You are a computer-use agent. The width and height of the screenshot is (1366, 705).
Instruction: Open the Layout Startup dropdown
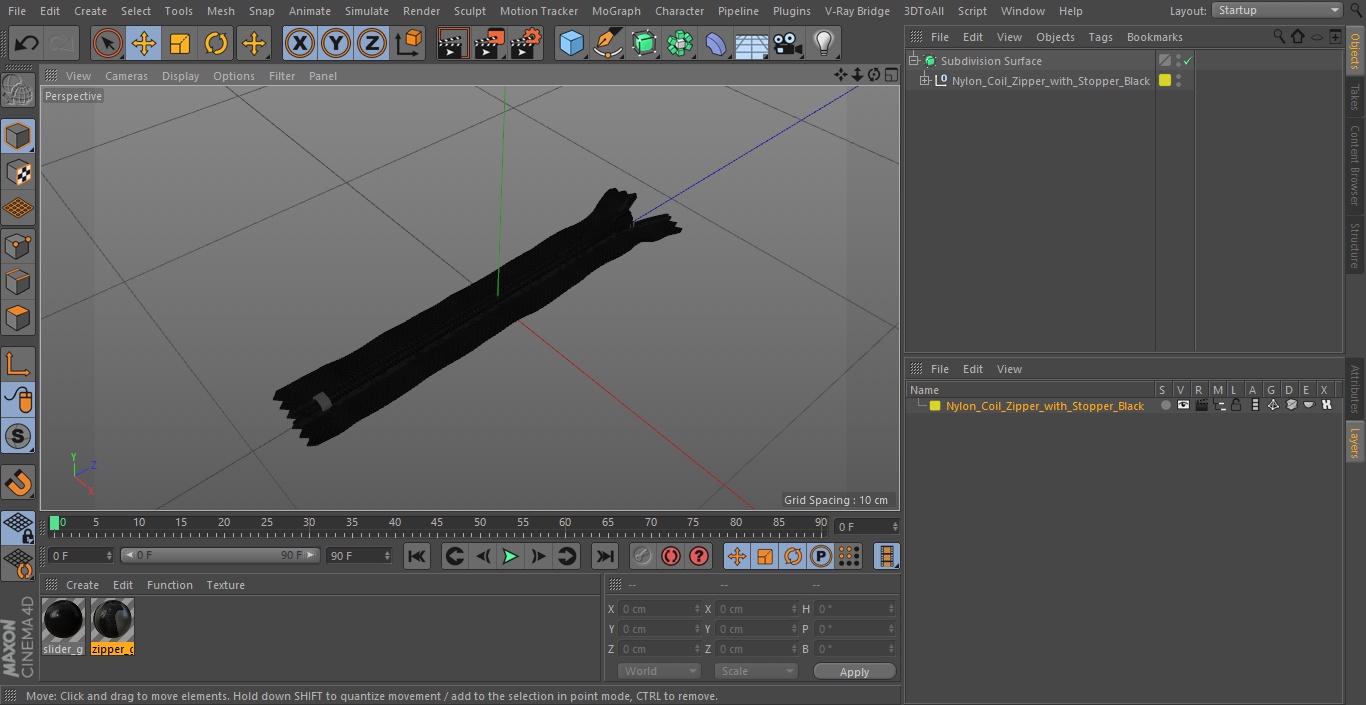pyautogui.click(x=1277, y=10)
